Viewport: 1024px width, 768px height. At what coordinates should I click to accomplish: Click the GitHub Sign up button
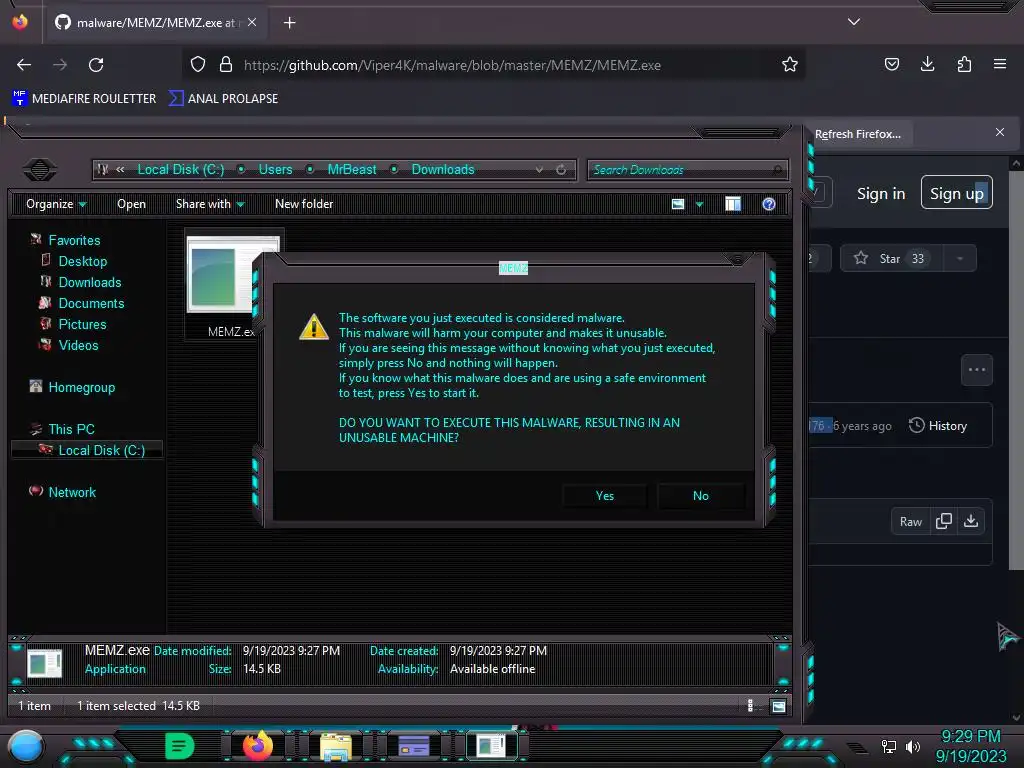click(957, 193)
